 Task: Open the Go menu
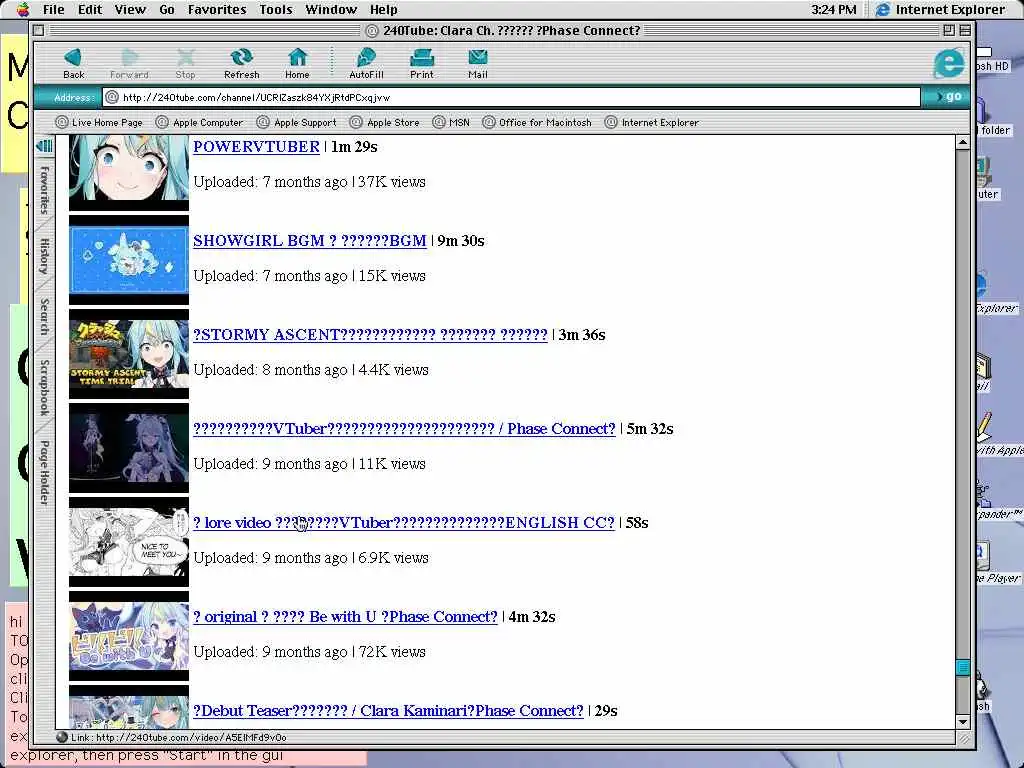(167, 9)
